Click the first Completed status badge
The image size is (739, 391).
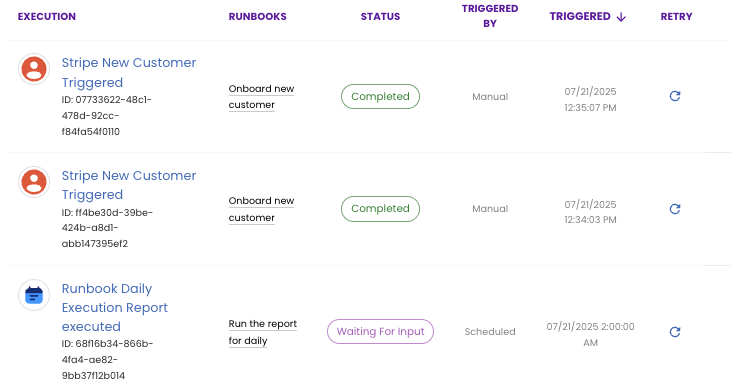tap(380, 97)
